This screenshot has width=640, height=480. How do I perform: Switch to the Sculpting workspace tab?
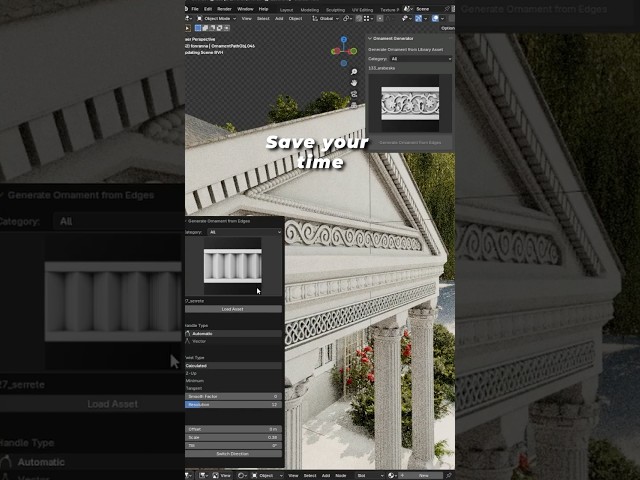coord(335,10)
